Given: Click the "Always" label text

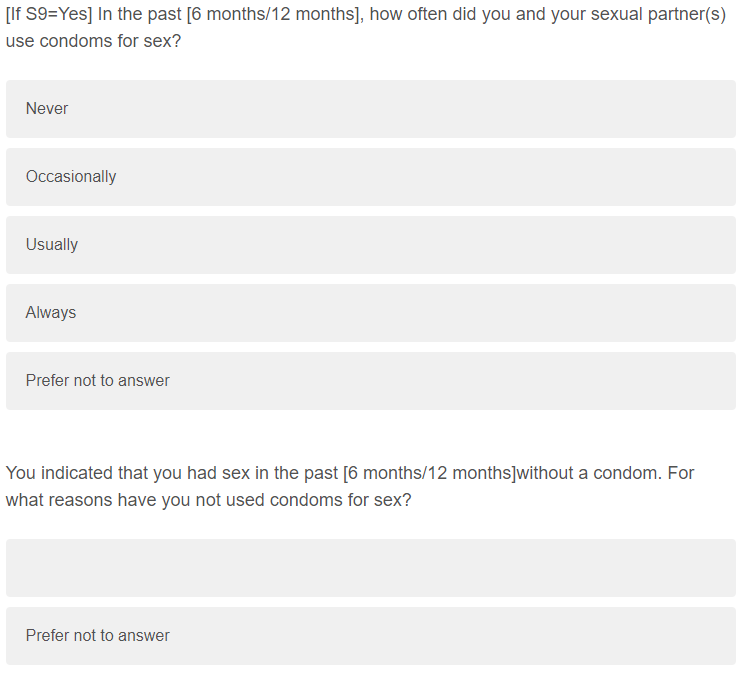Looking at the screenshot, I should coord(51,313).
